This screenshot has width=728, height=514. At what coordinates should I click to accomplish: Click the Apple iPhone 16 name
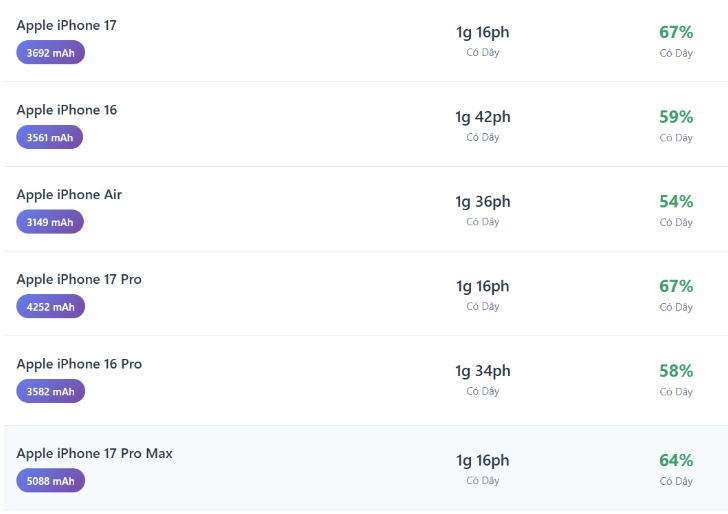[x=66, y=110]
